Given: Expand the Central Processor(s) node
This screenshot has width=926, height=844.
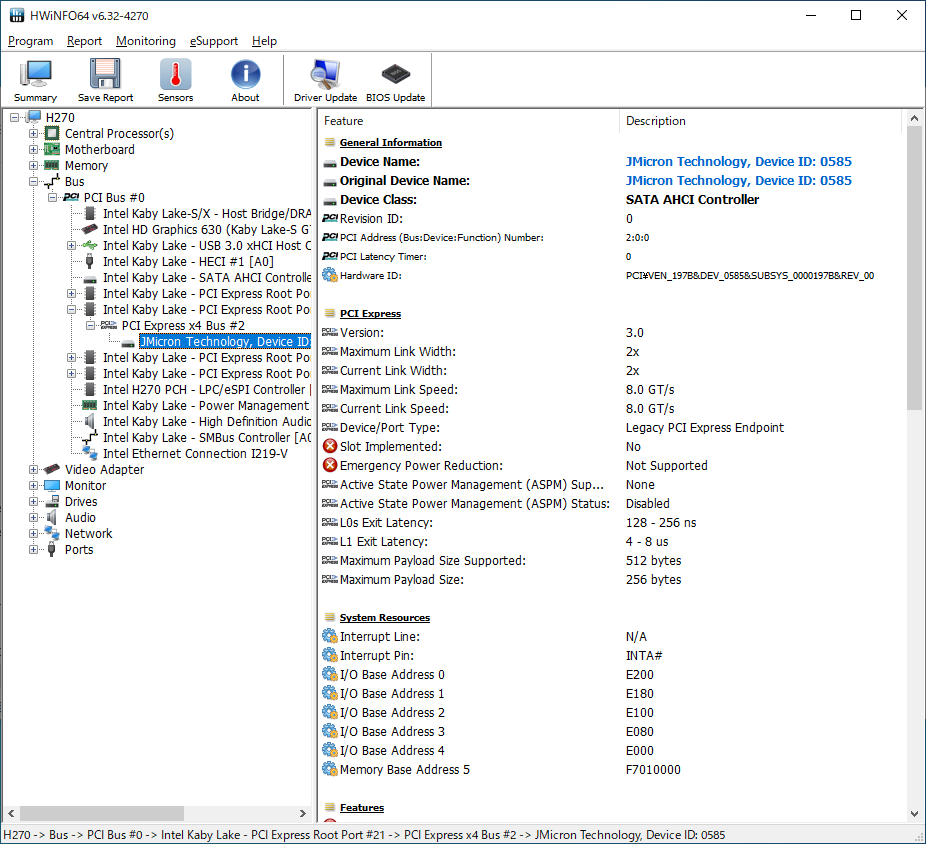Looking at the screenshot, I should [x=34, y=133].
